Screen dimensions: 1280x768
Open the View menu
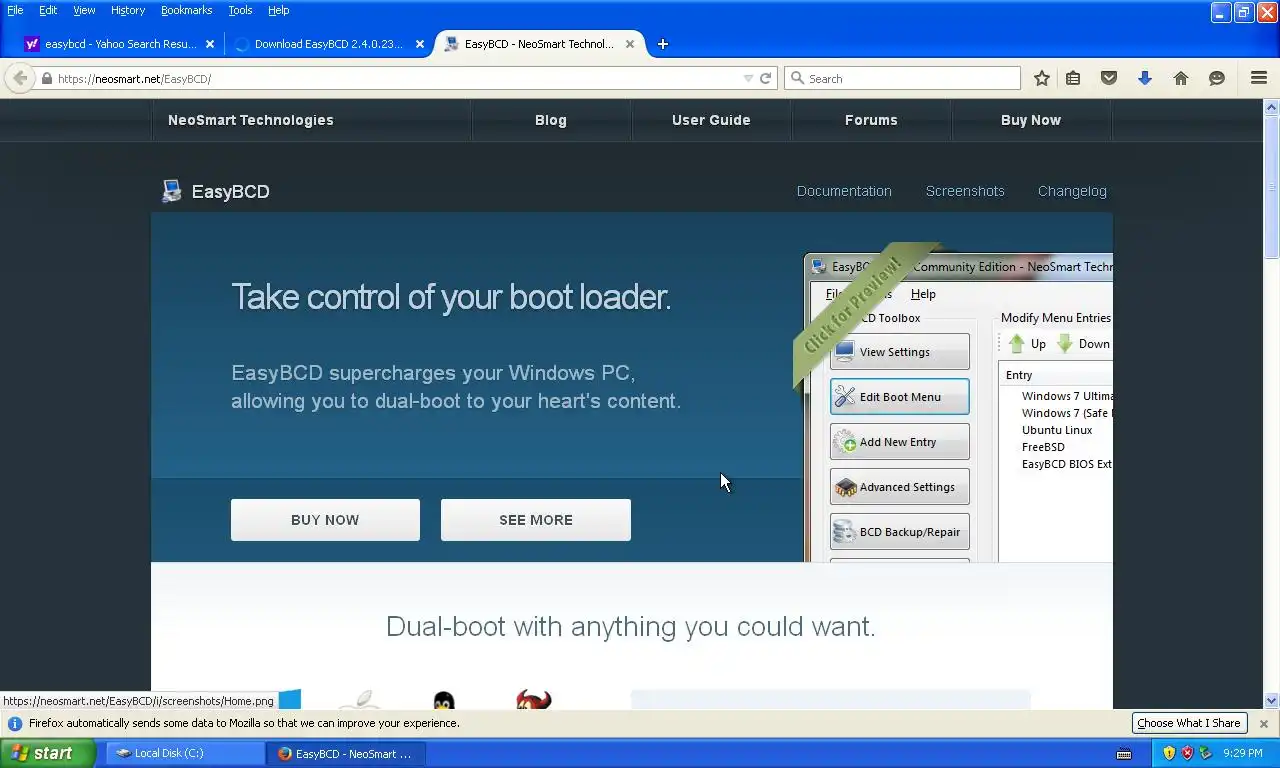pos(84,10)
